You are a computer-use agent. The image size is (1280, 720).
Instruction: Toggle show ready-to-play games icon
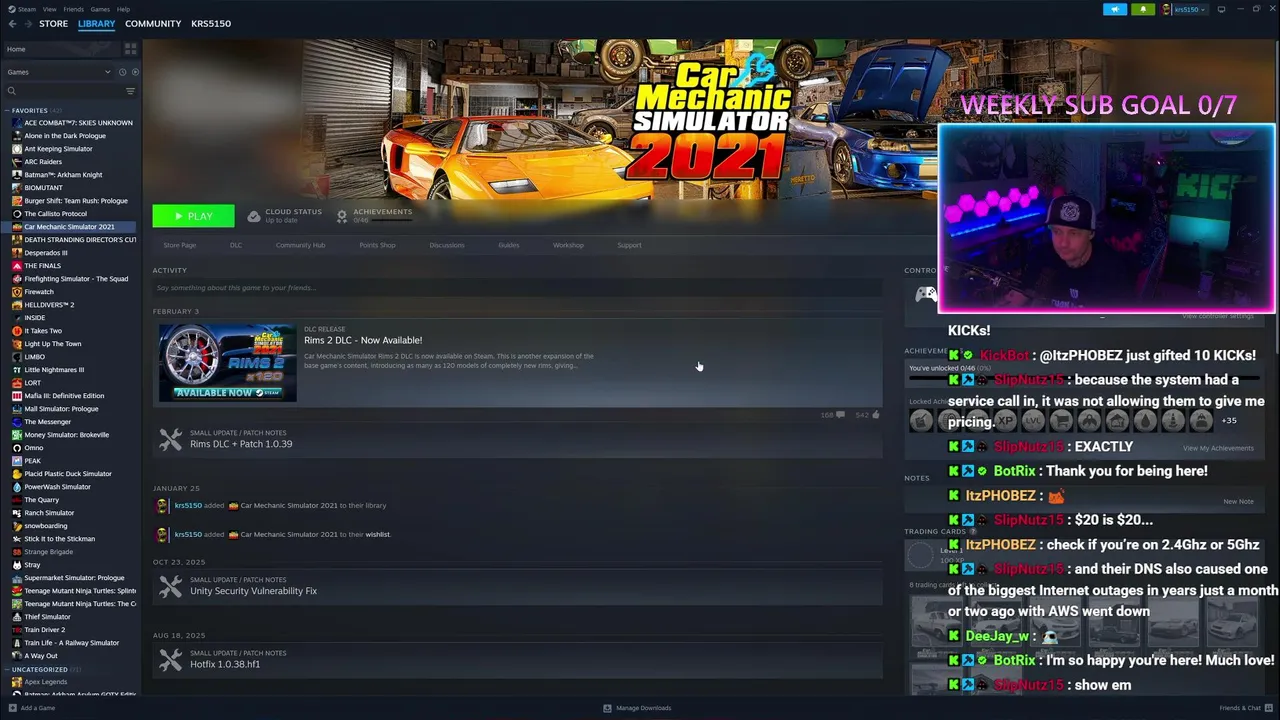(134, 72)
